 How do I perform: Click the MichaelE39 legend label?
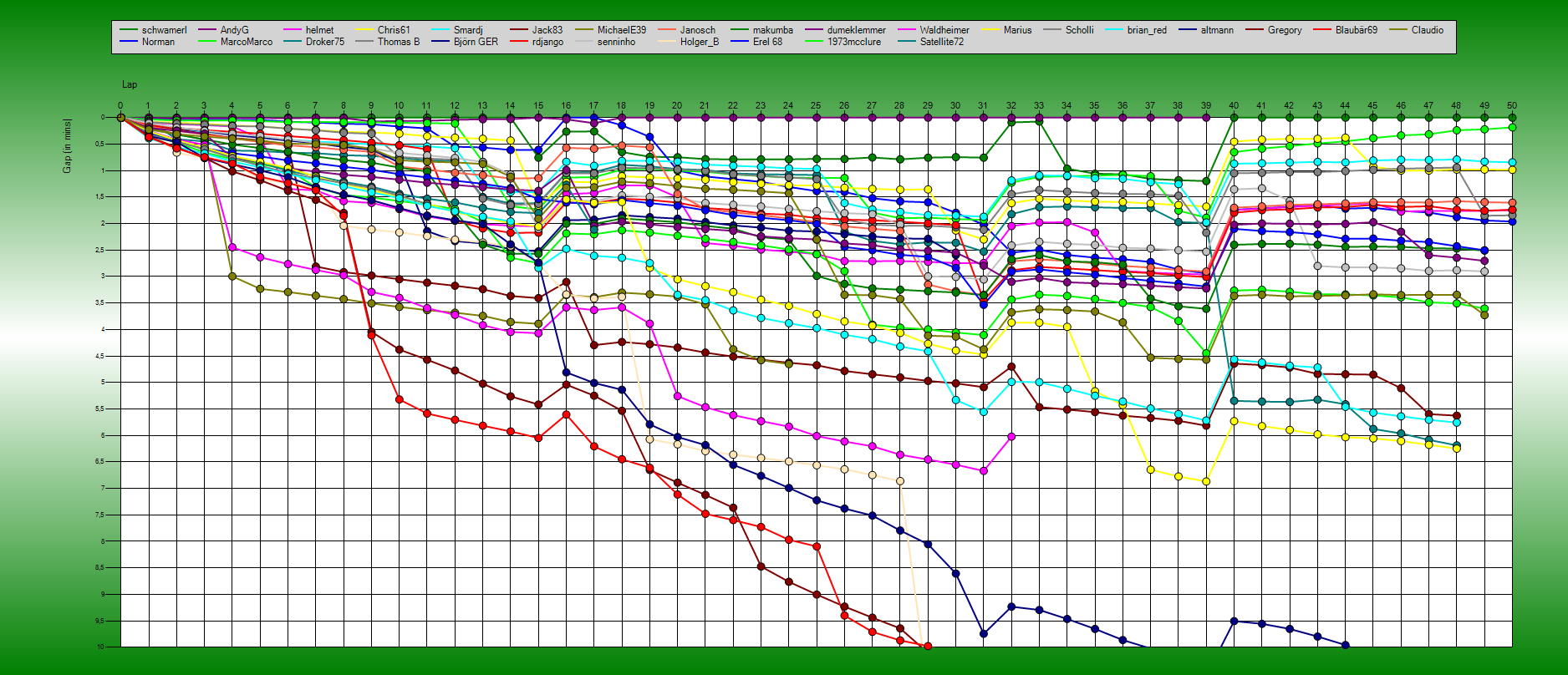coord(622,30)
